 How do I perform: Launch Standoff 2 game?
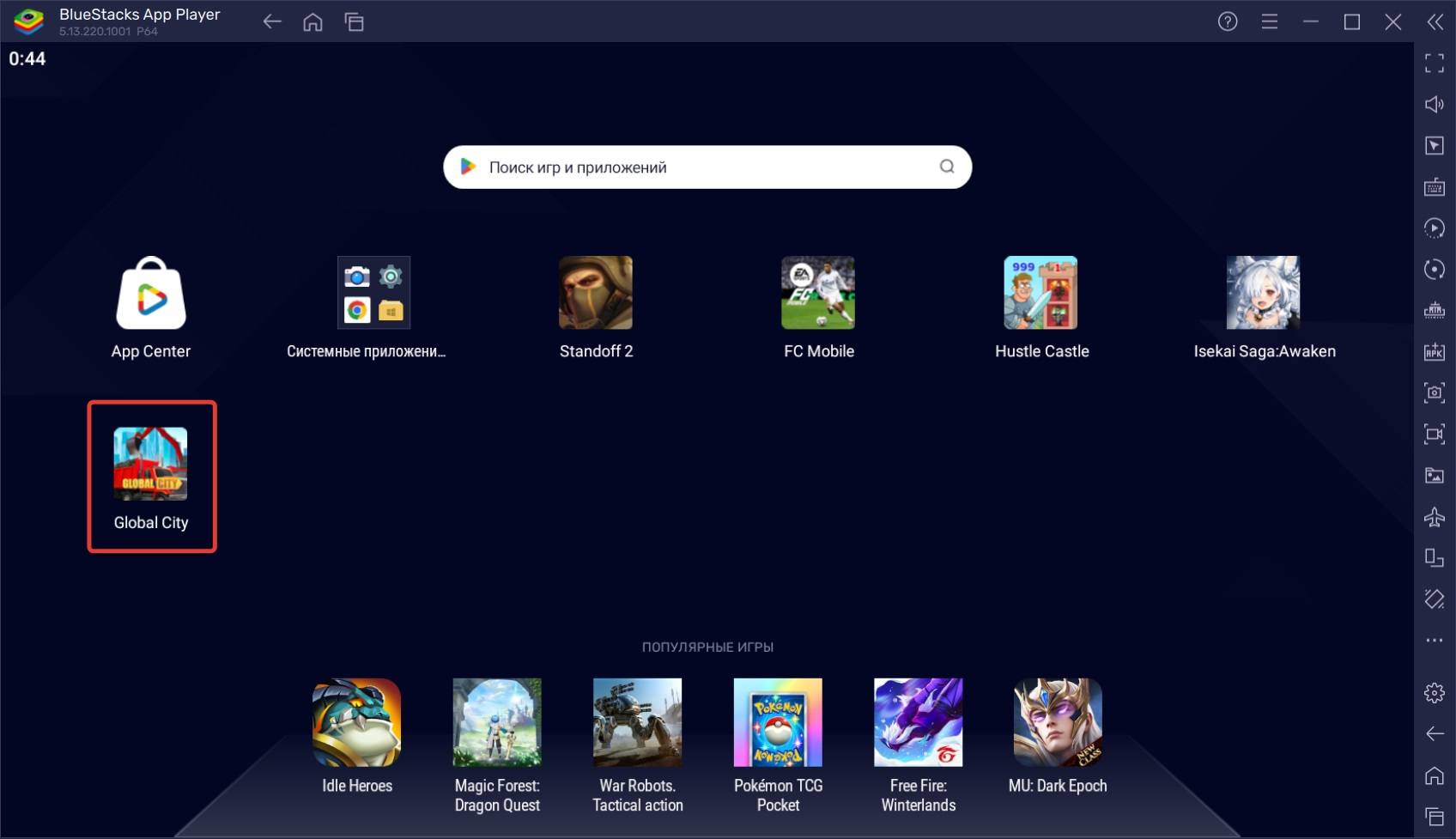(596, 293)
